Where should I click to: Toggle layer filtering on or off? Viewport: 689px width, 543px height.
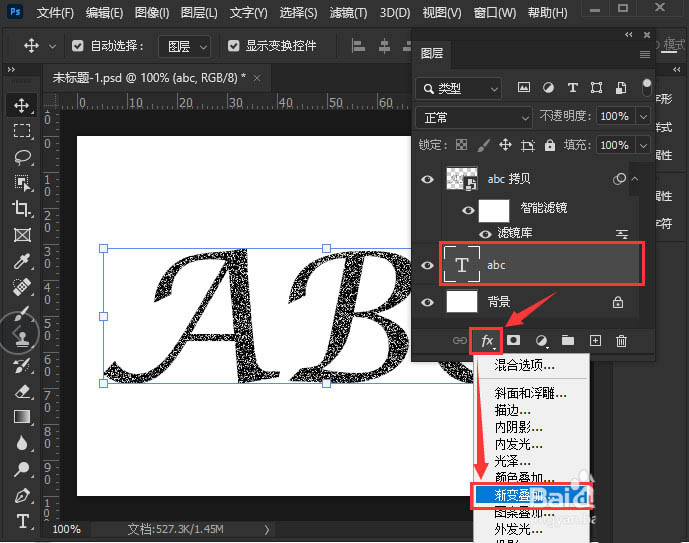[x=647, y=87]
